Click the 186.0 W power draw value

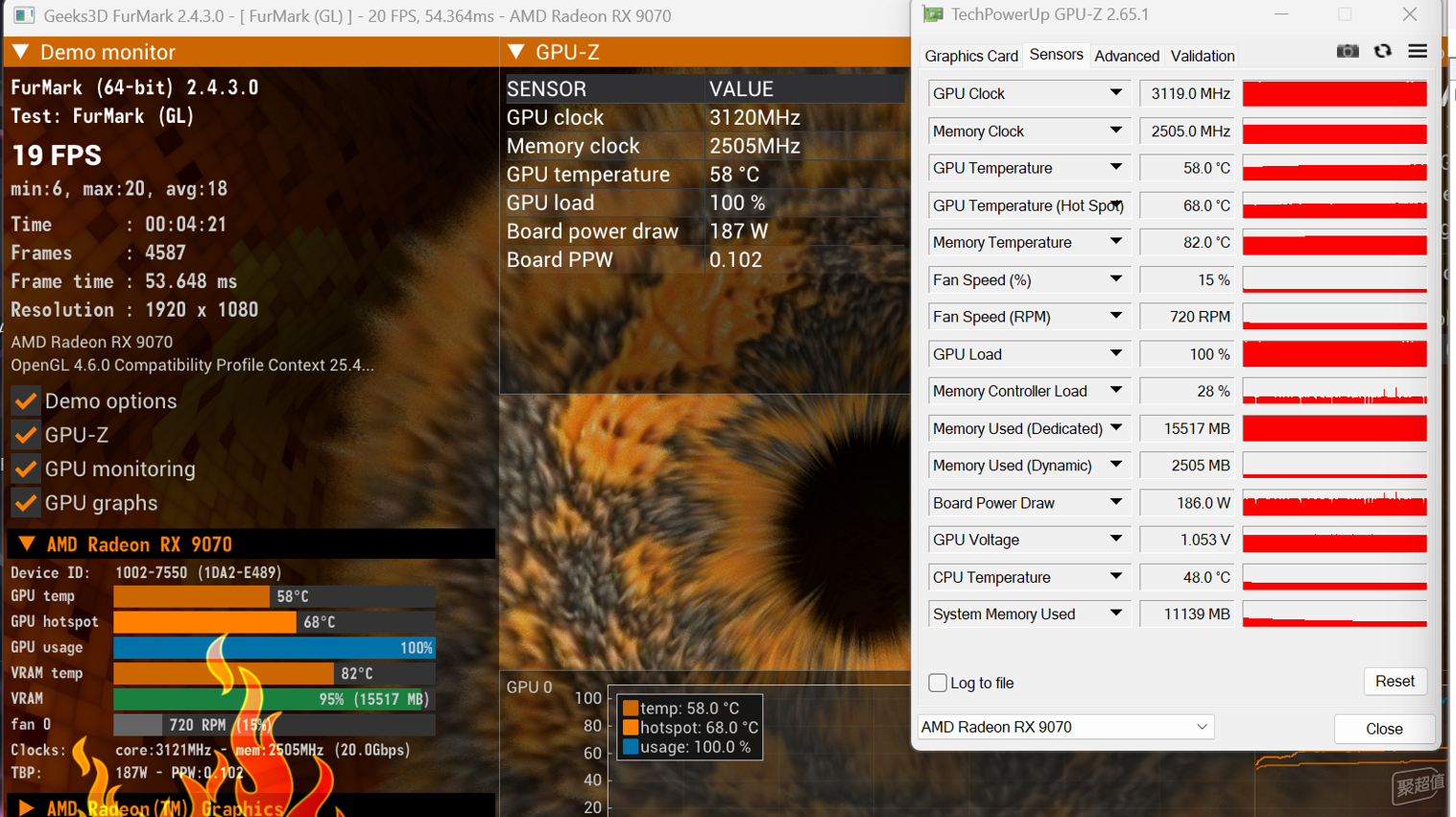coord(1187,502)
